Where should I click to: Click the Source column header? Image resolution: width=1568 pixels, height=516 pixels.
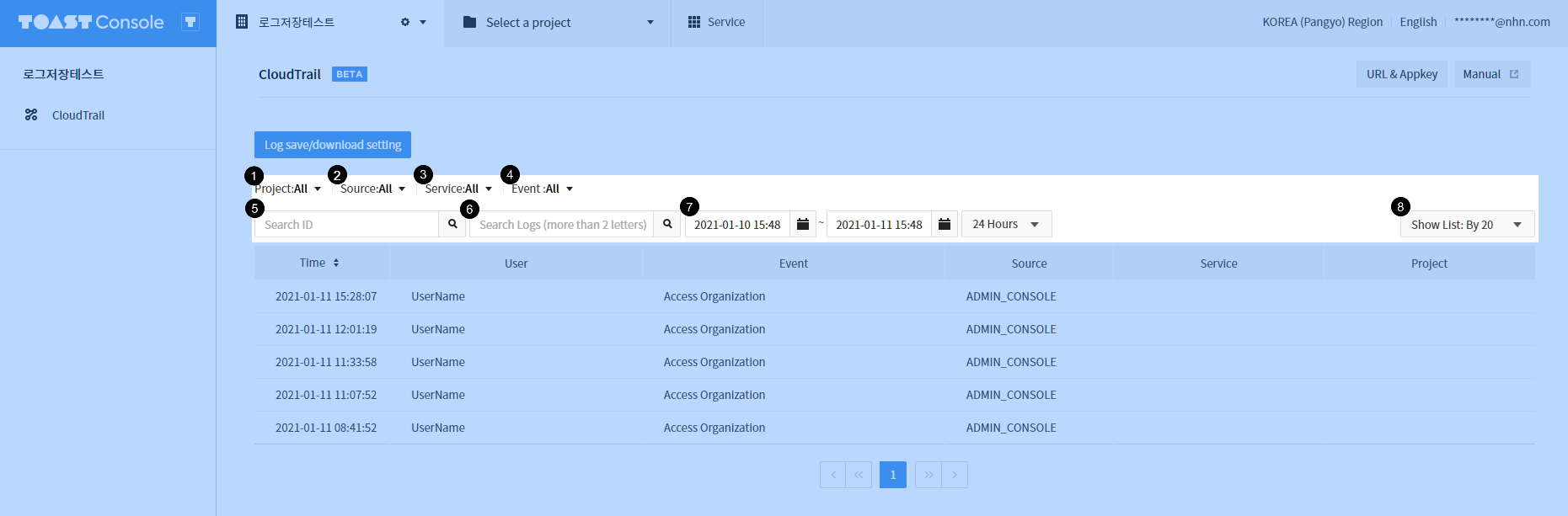coord(1029,263)
